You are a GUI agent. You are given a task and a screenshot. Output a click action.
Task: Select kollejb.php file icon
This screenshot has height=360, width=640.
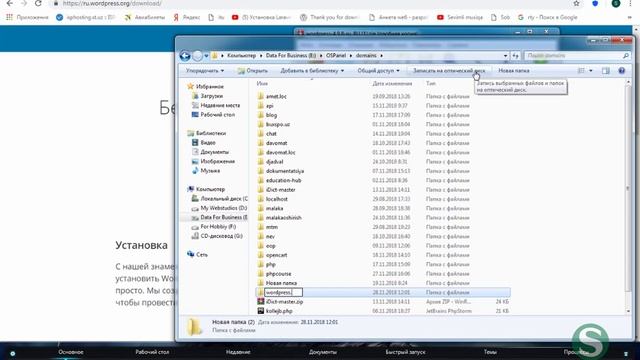click(261, 311)
